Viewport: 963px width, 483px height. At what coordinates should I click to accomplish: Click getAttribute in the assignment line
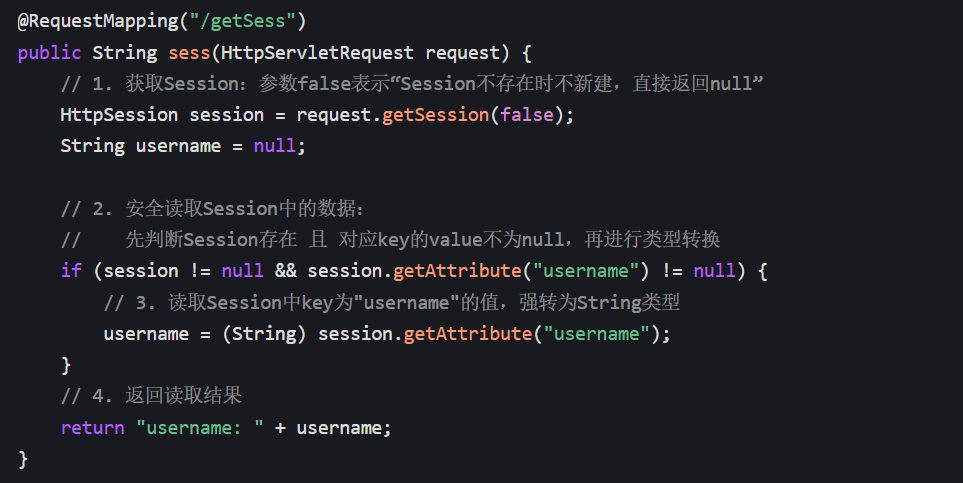pos(467,334)
